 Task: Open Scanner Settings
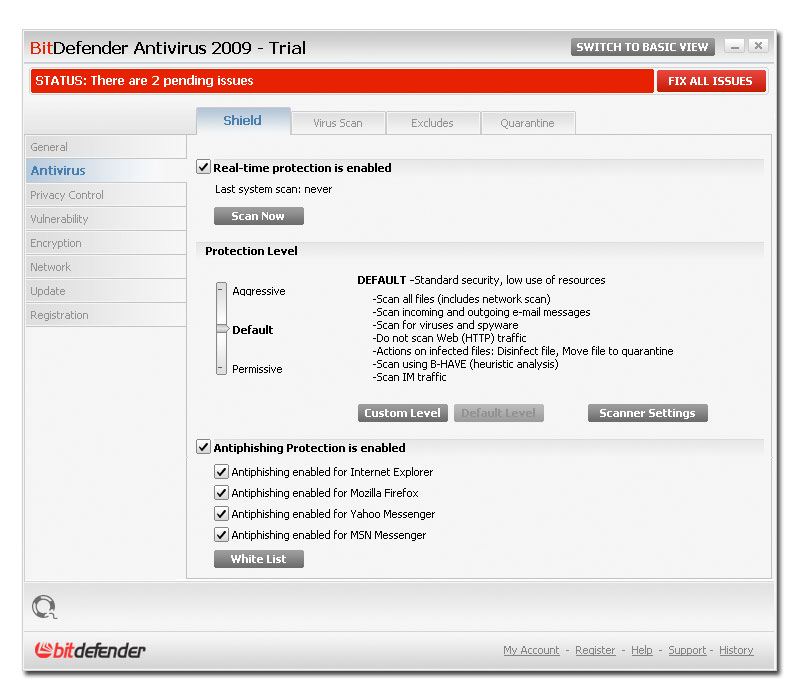click(x=647, y=413)
